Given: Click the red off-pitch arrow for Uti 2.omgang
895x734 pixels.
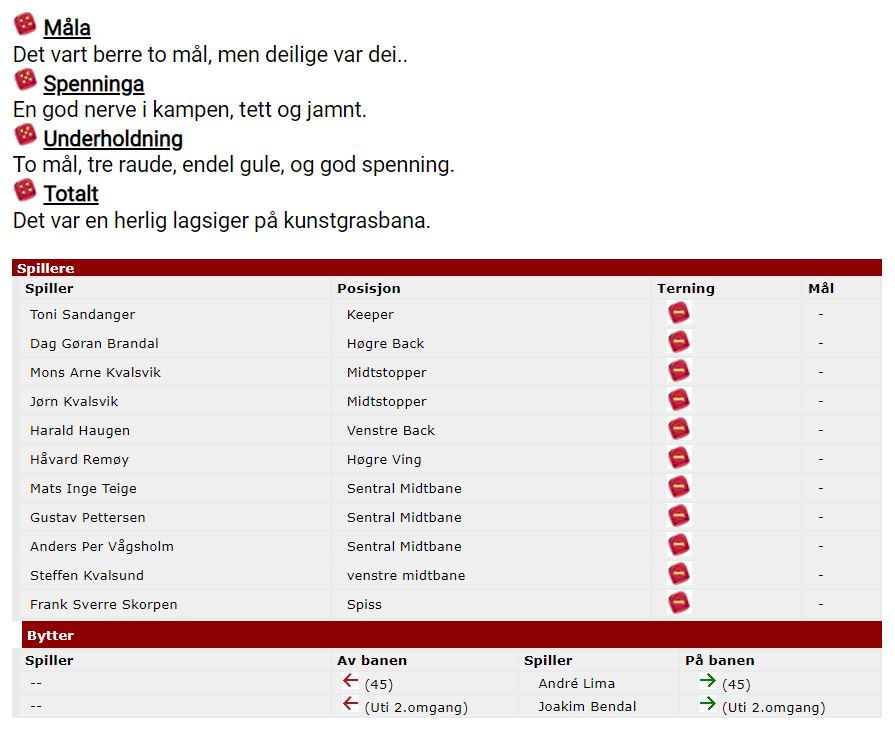Looking at the screenshot, I should tap(350, 705).
